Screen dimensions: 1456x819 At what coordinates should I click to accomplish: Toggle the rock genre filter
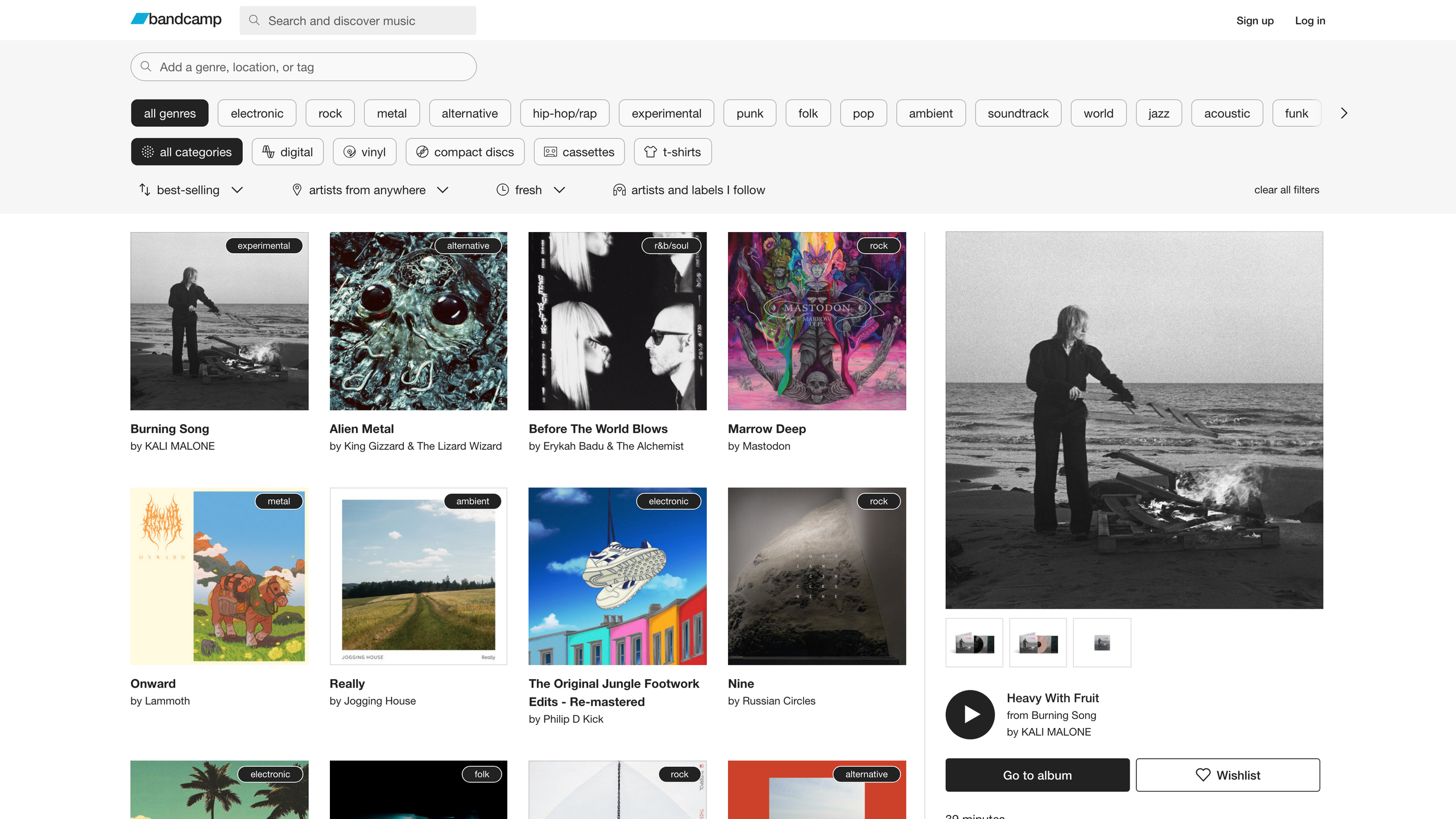[330, 113]
